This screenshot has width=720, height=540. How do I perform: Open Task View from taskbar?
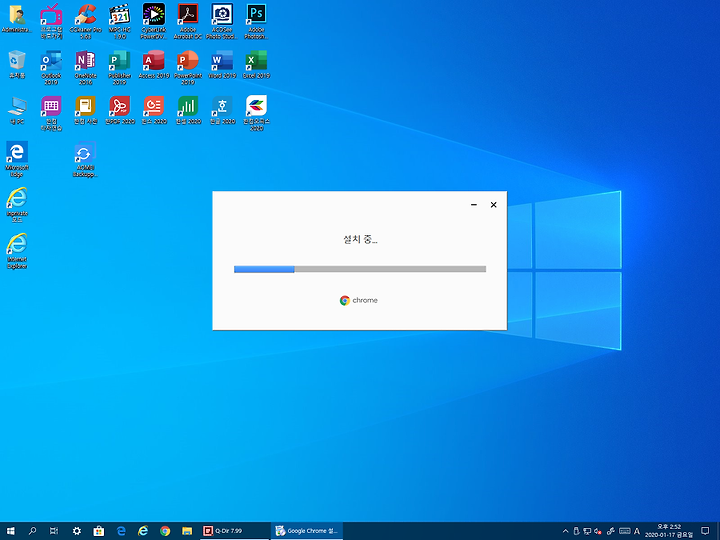[x=54, y=531]
